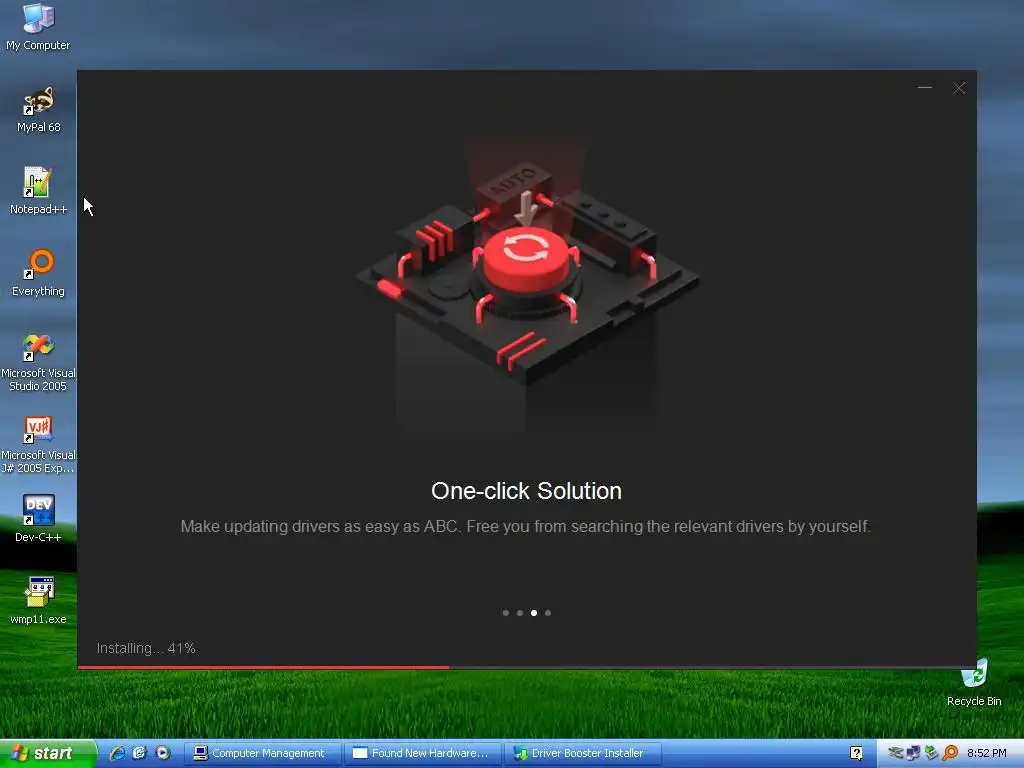Switch to Computer Management taskbar window
Screen dimensions: 1024x768
[261, 753]
